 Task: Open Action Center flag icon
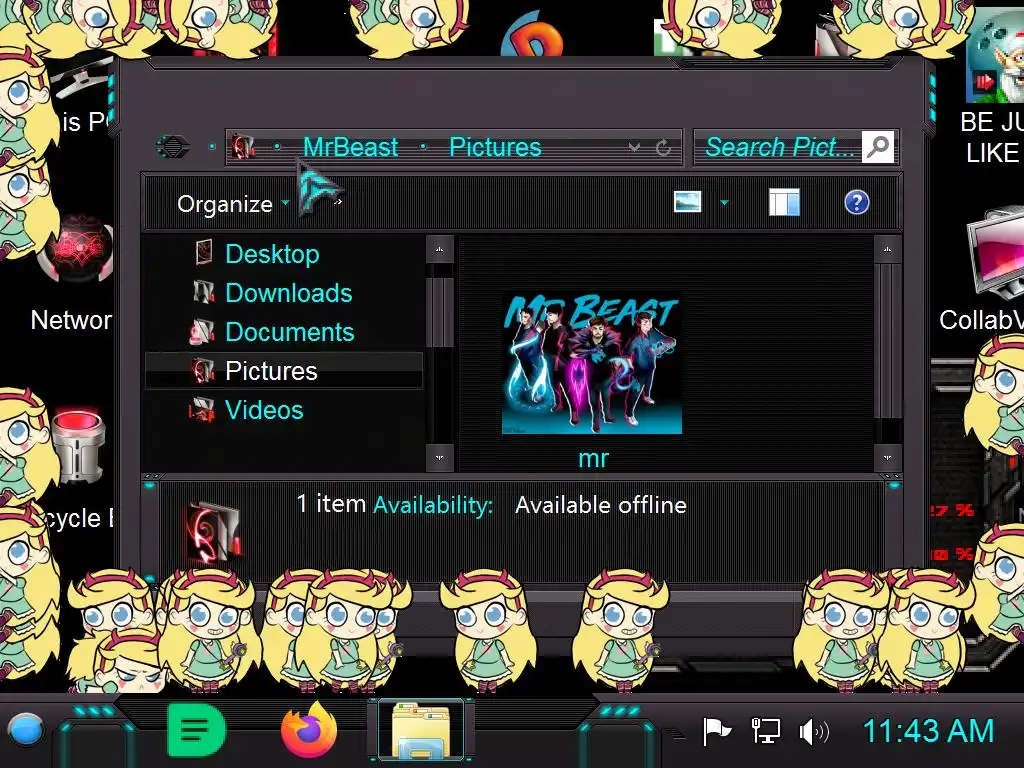tap(716, 731)
